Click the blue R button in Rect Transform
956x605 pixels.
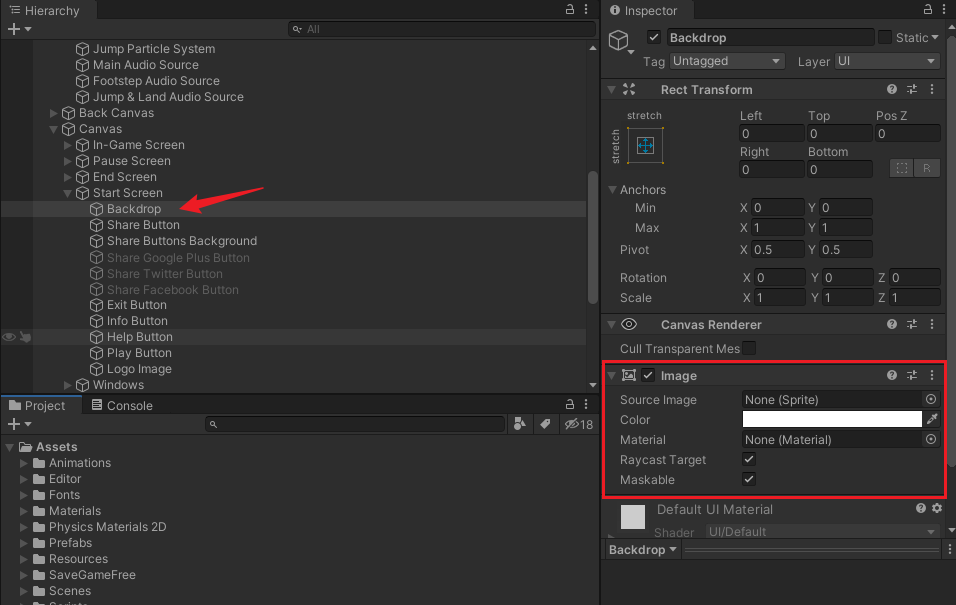pos(927,167)
